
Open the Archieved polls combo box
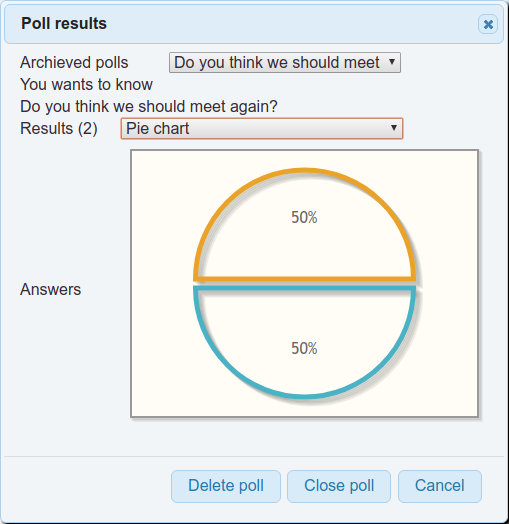coord(285,62)
